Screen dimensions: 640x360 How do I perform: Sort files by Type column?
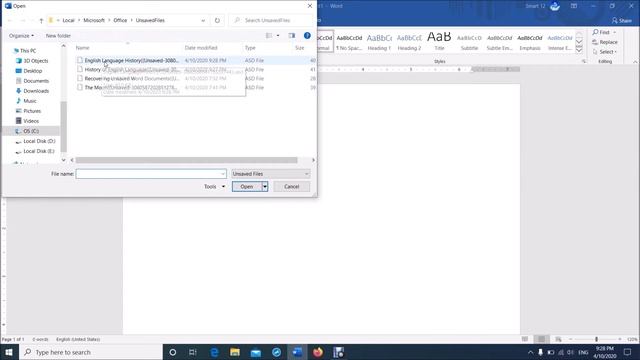[250, 48]
